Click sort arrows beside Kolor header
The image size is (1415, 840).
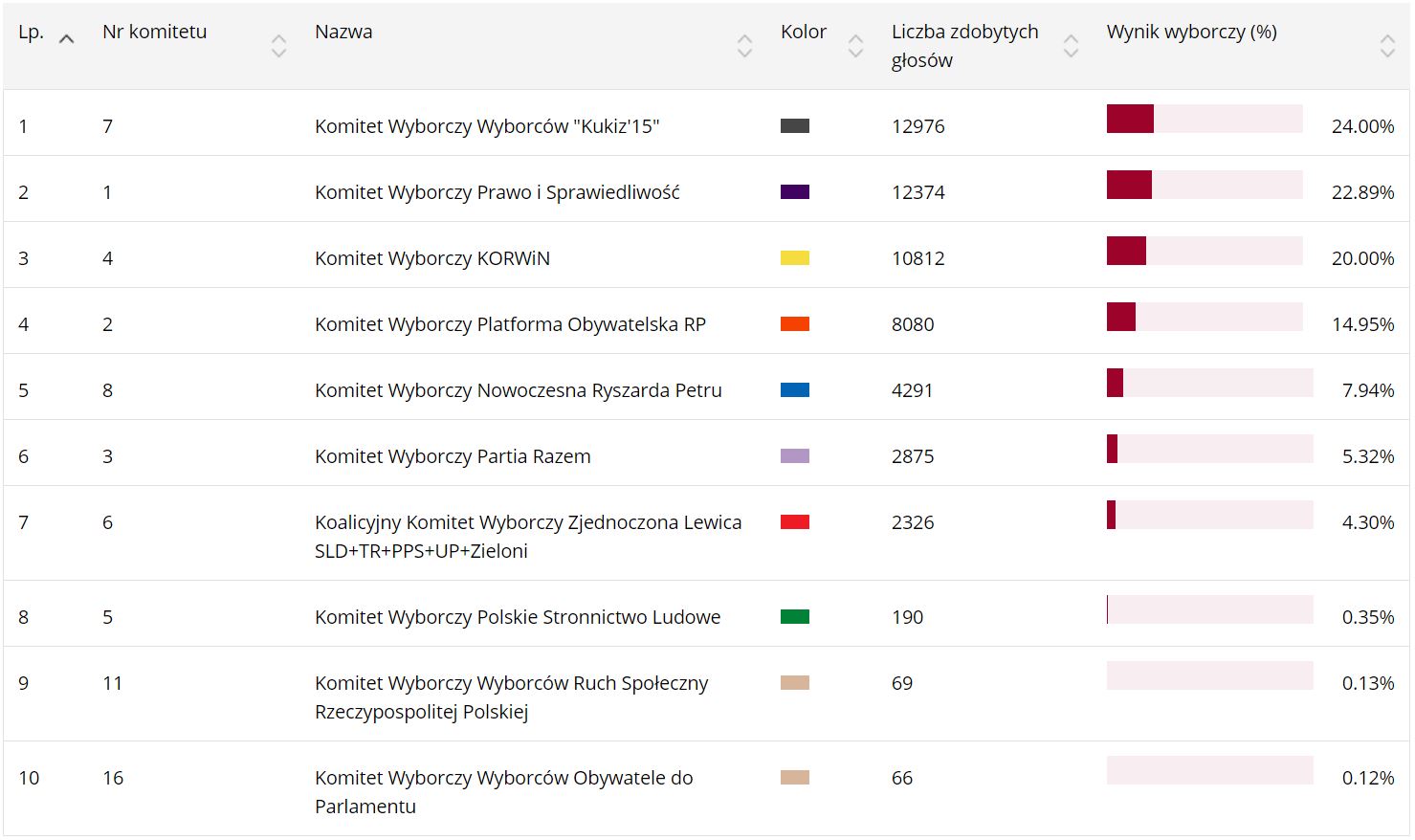pos(855,45)
